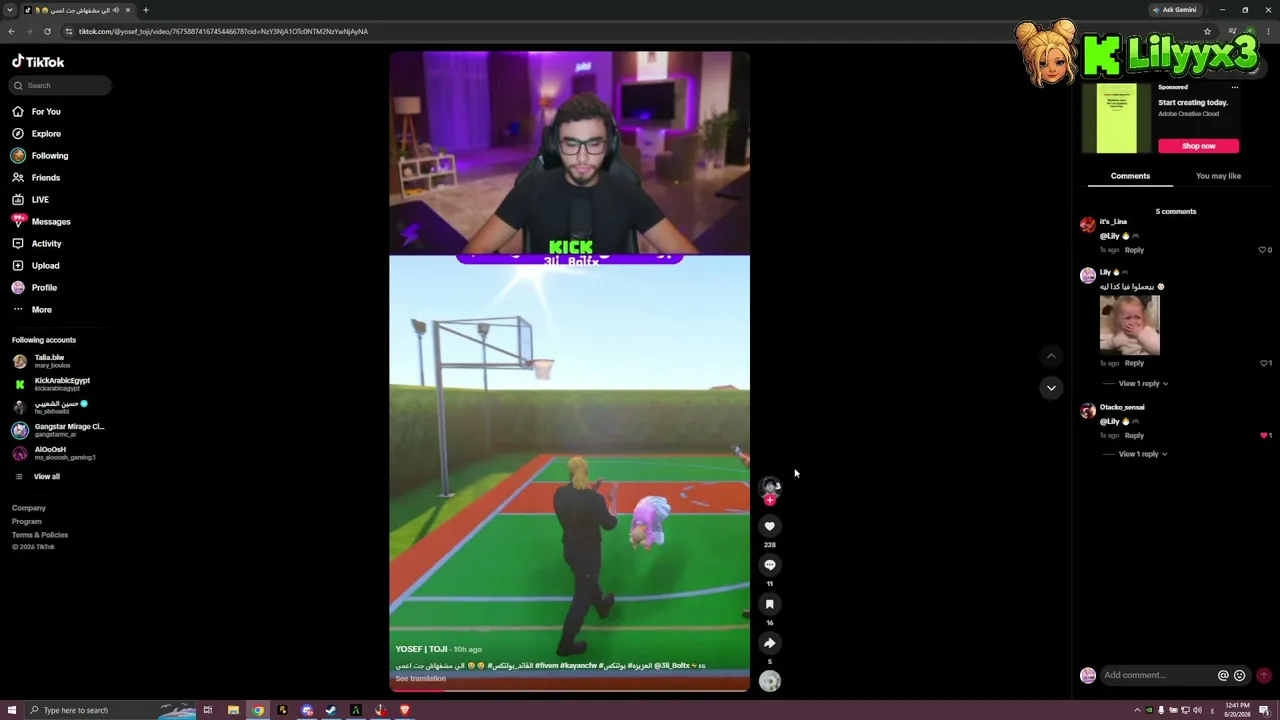Open Chrome from the taskbar

[x=258, y=710]
